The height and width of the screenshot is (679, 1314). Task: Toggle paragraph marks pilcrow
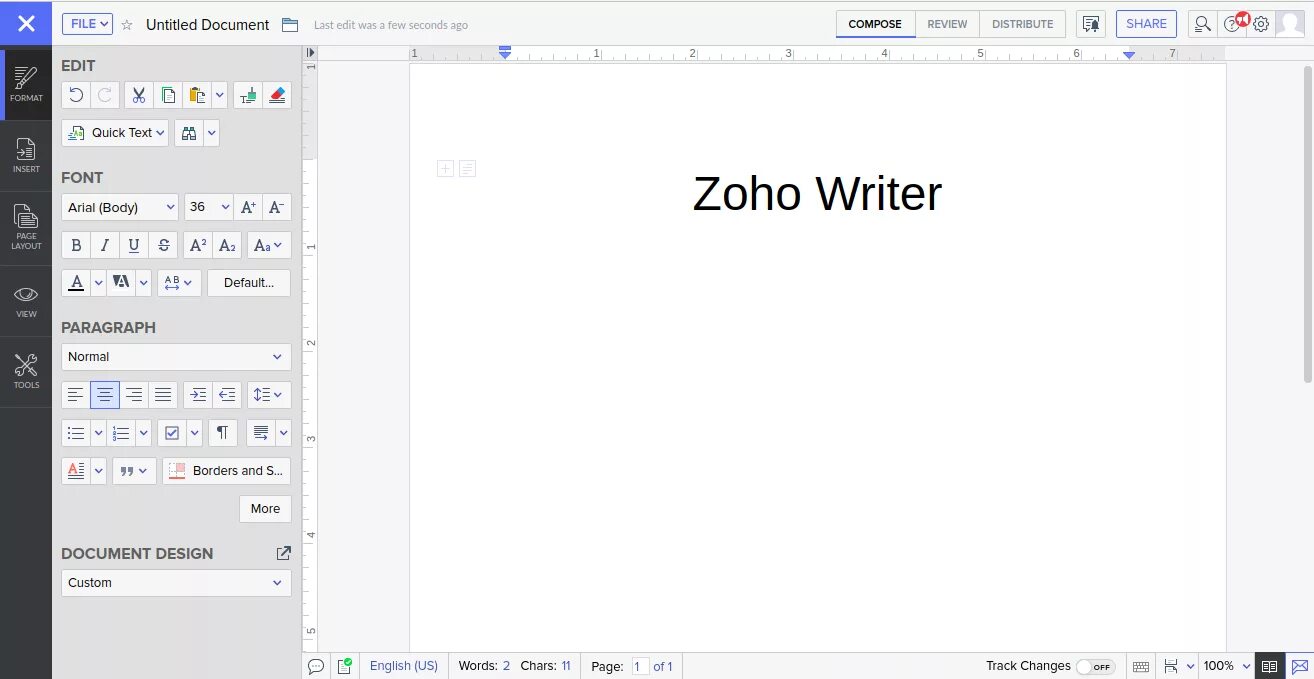coord(223,433)
